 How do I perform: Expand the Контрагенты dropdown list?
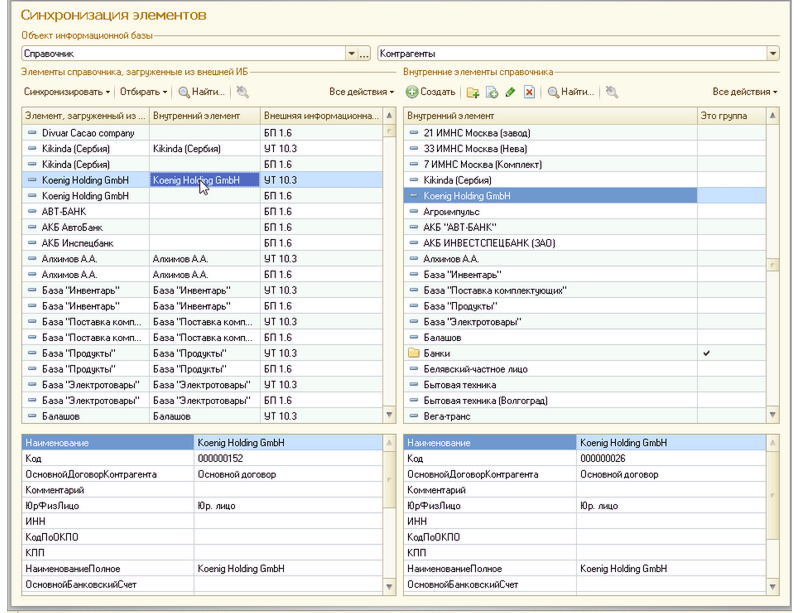[773, 54]
